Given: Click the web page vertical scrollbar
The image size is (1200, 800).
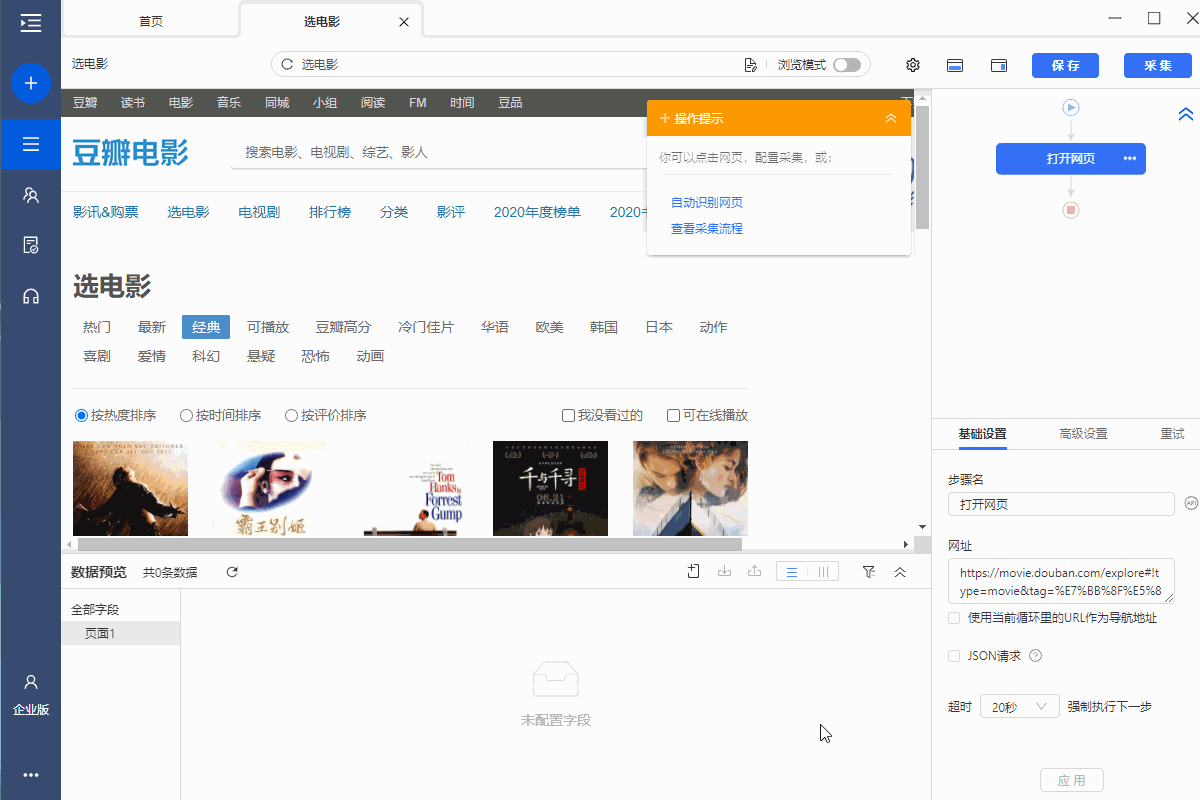Looking at the screenshot, I should (x=922, y=168).
